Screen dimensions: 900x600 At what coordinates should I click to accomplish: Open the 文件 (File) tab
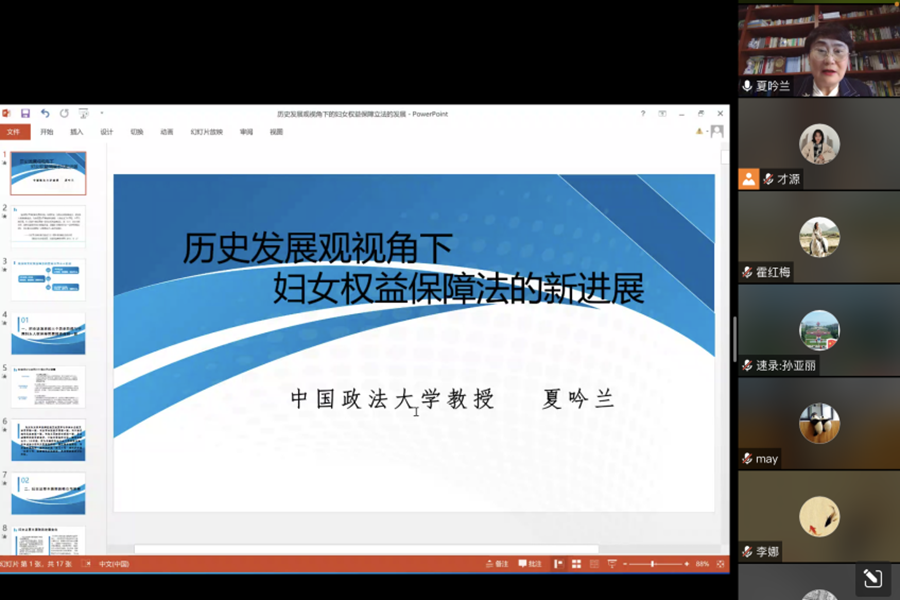click(x=14, y=132)
